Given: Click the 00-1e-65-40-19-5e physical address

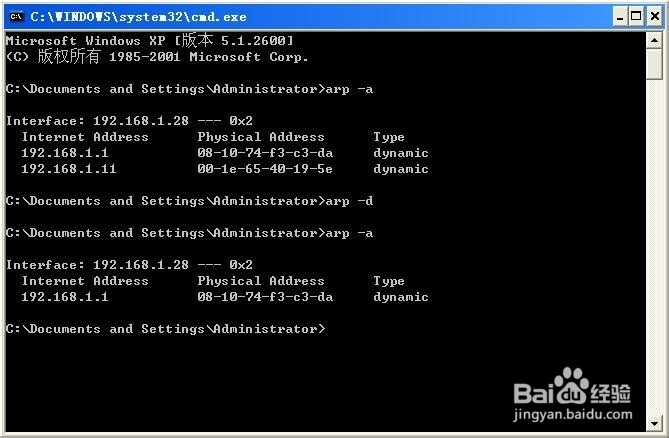Looking at the screenshot, I should coord(265,169).
